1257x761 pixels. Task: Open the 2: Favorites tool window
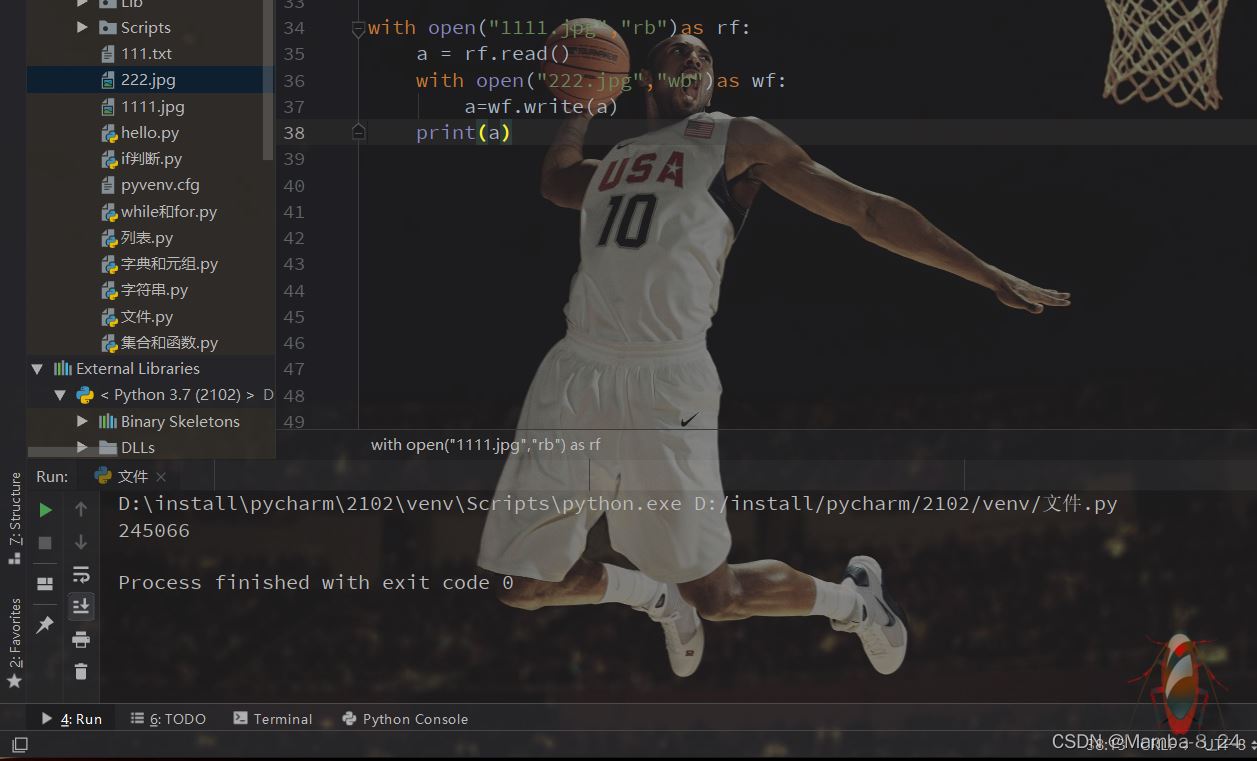tap(14, 643)
